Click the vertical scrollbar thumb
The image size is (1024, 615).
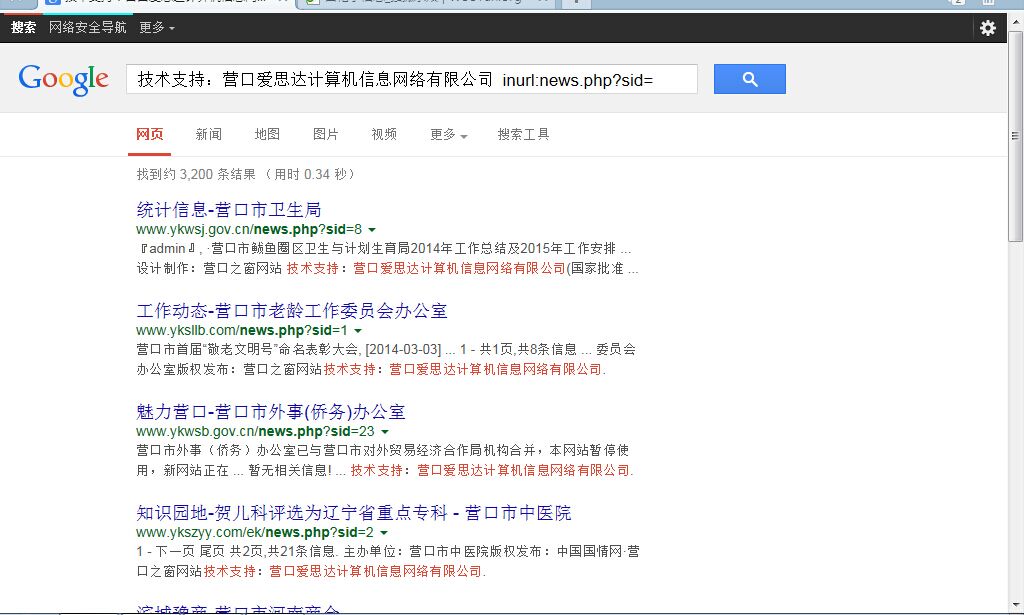(x=1016, y=136)
